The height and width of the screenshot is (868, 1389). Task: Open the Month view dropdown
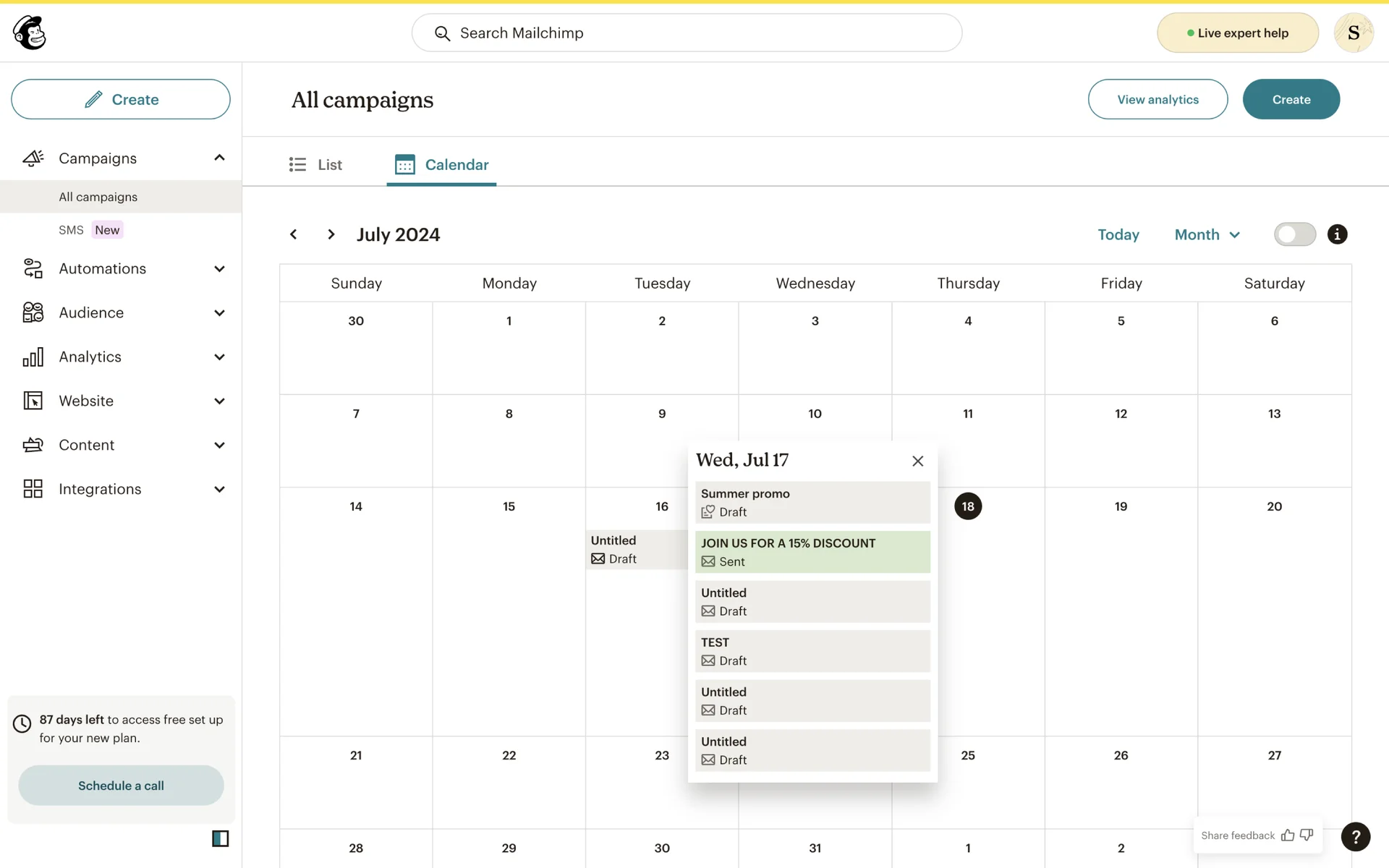coord(1207,234)
